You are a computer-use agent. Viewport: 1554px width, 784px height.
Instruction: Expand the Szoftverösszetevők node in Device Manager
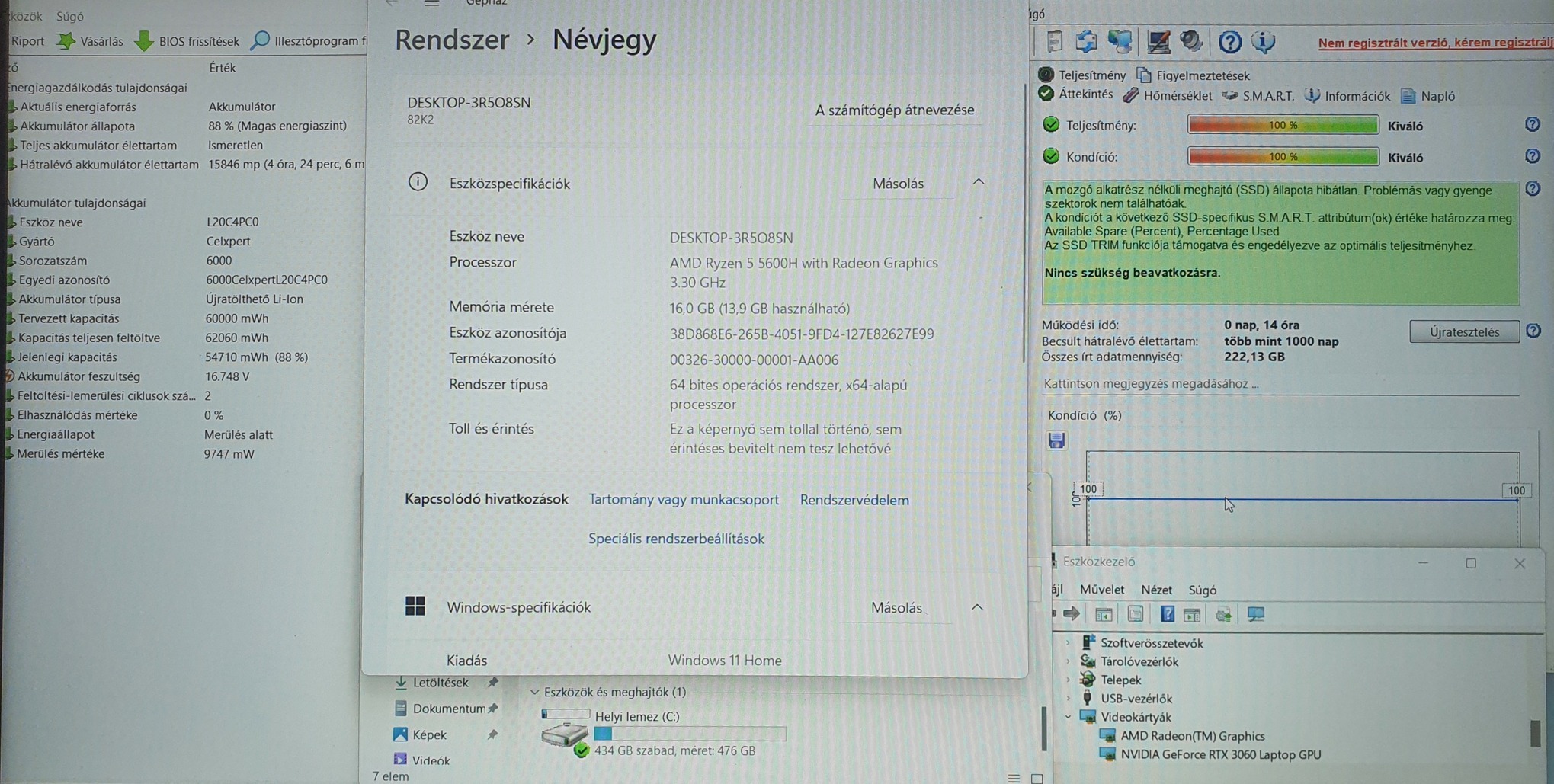(x=1068, y=643)
